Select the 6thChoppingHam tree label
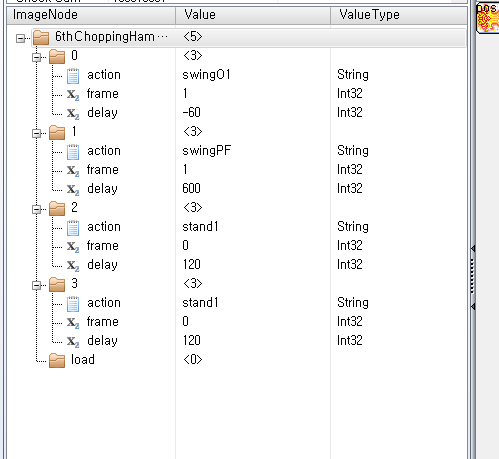 [111, 37]
